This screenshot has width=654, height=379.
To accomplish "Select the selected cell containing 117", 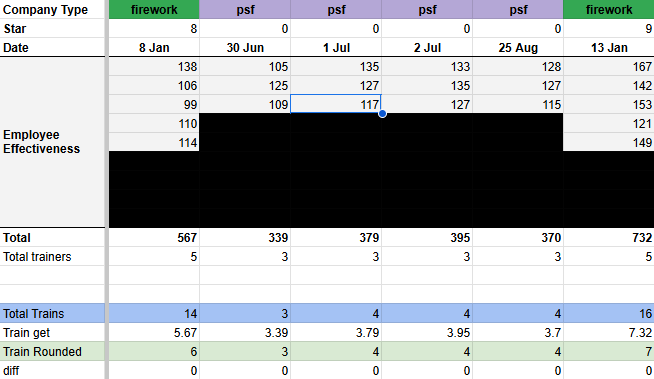I will pyautogui.click(x=336, y=104).
